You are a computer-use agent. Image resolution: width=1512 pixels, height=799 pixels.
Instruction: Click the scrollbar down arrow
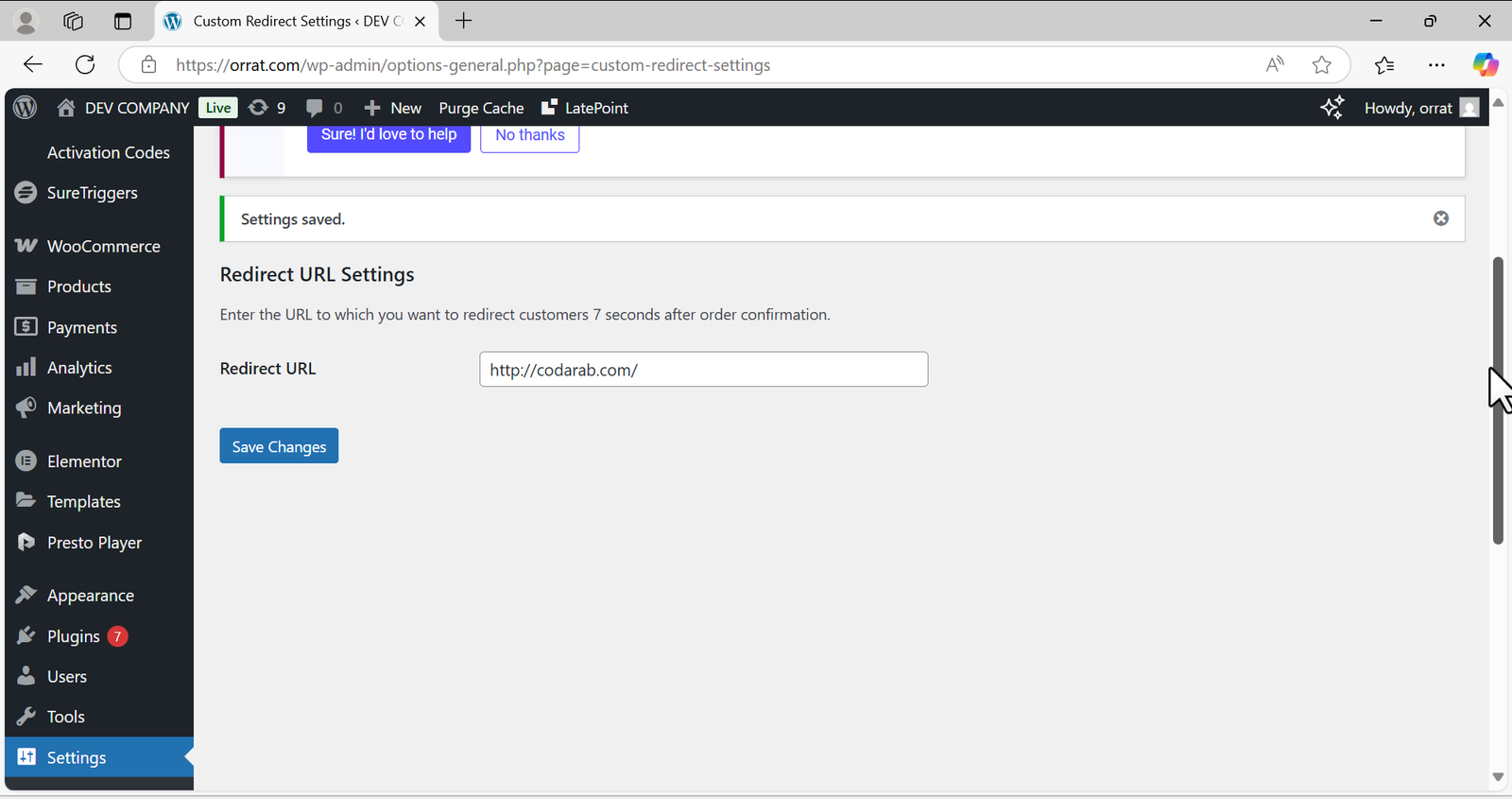click(x=1498, y=776)
